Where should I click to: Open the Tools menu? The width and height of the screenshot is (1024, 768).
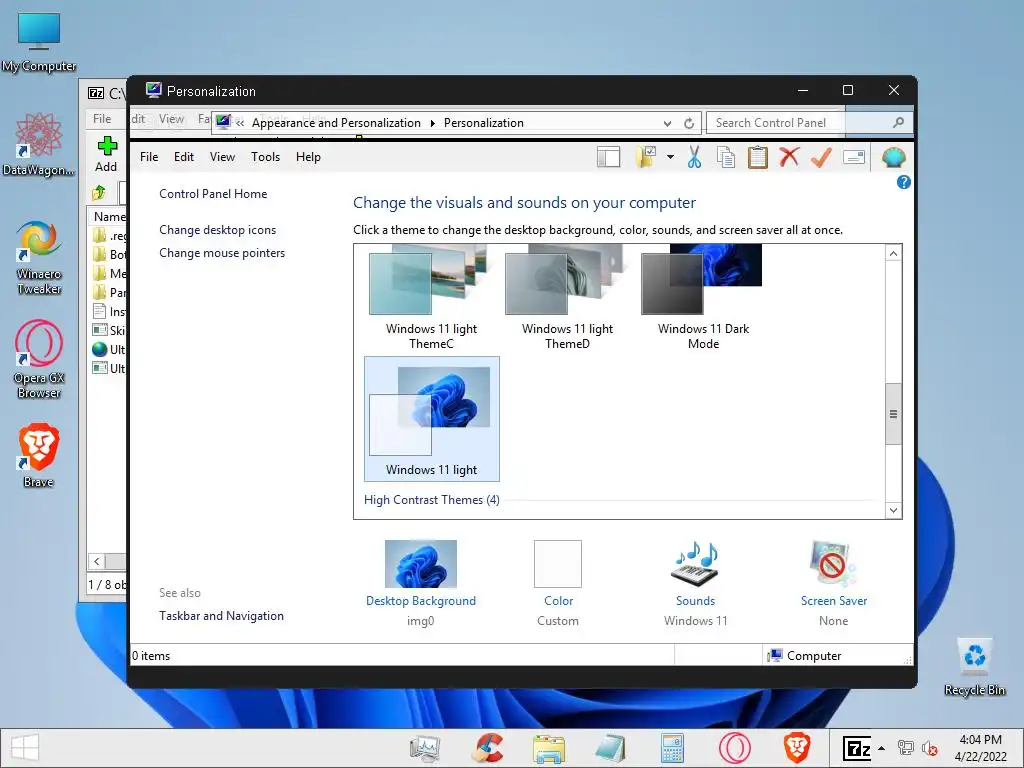[x=265, y=157]
